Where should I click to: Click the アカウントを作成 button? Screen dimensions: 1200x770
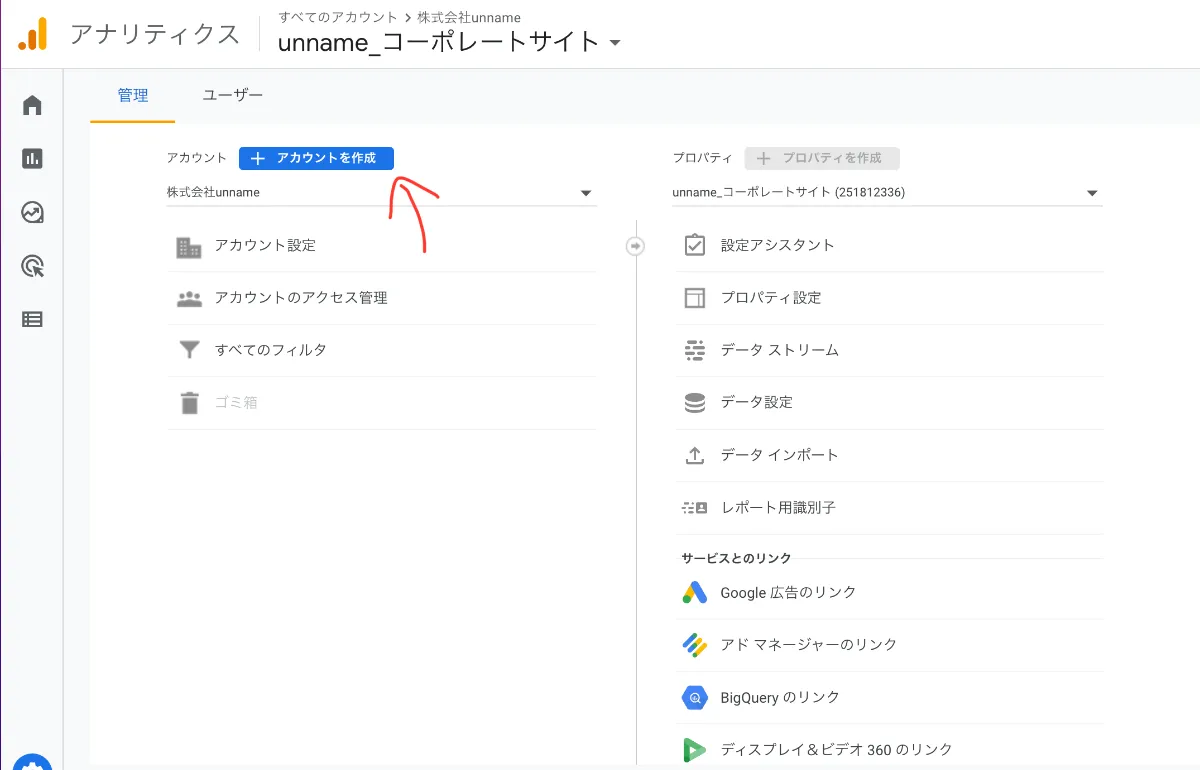tap(316, 158)
